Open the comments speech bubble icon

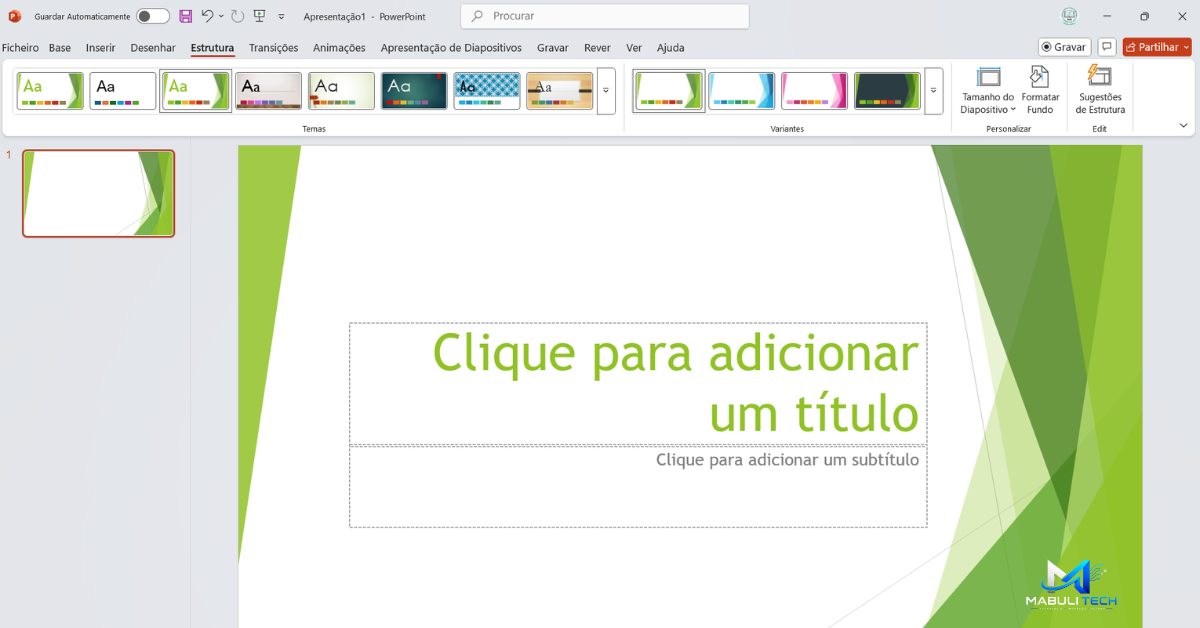tap(1107, 47)
